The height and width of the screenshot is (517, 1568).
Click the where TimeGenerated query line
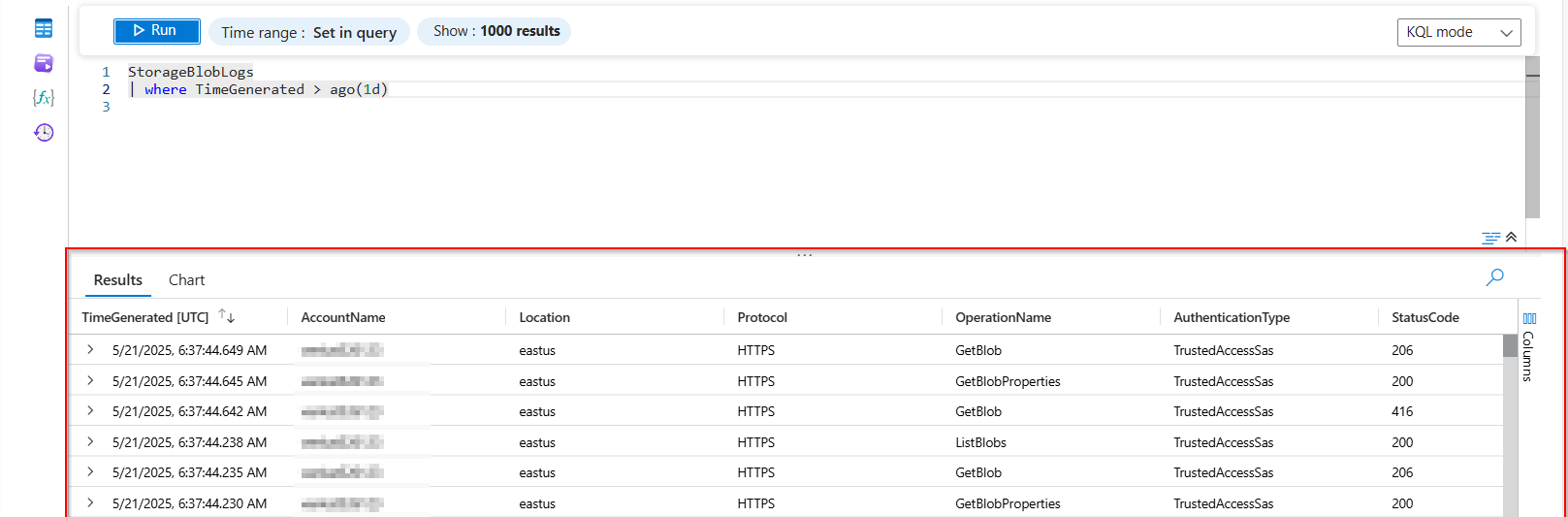258,89
